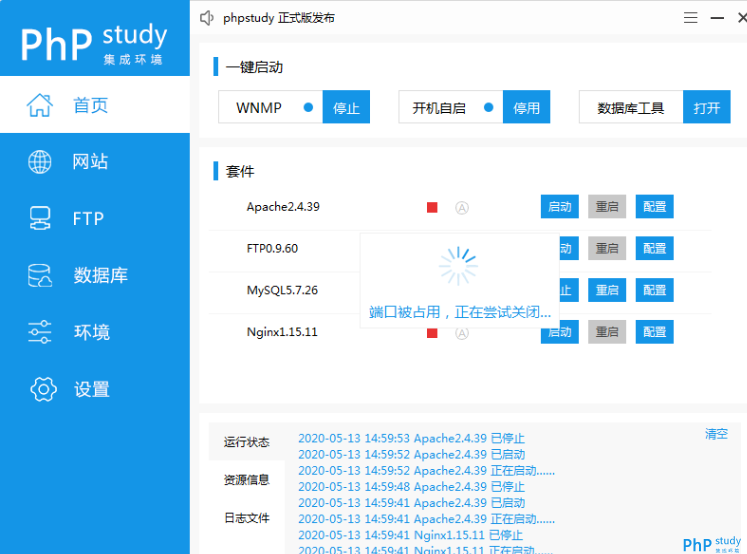The width and height of the screenshot is (747, 554).
Task: Click the WNMP selector box
Action: pos(271,107)
